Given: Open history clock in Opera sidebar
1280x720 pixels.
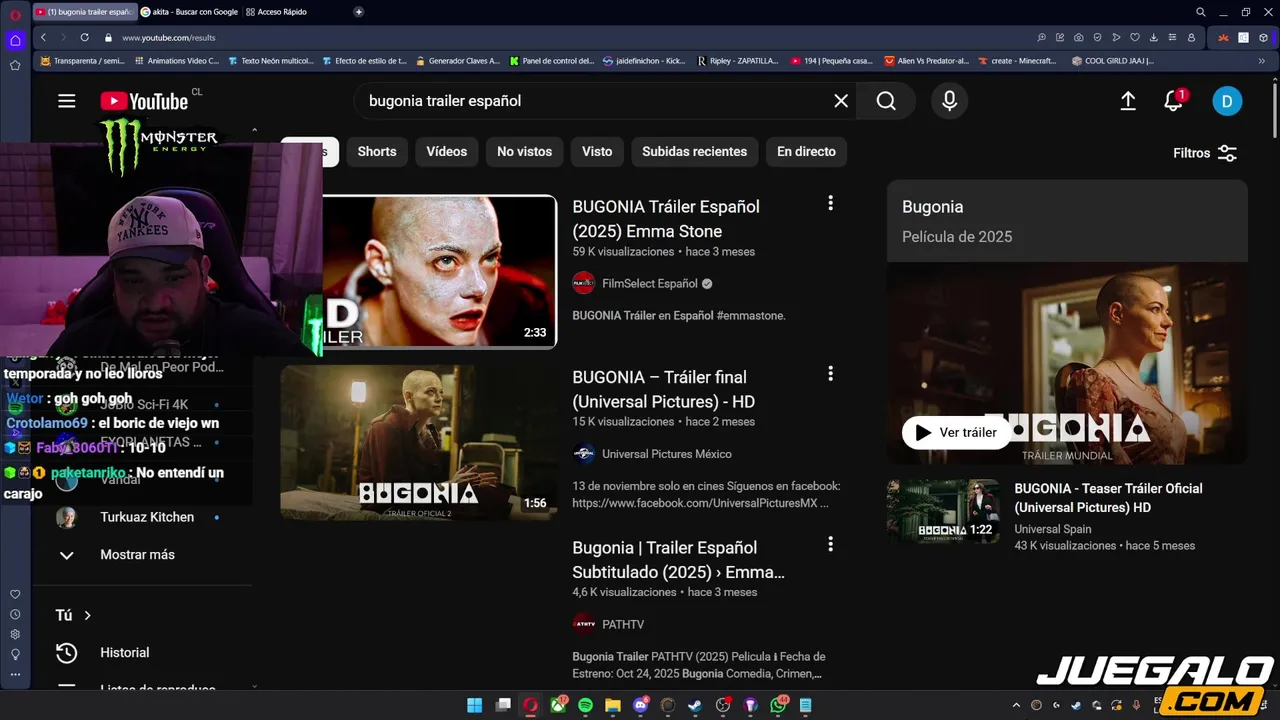Looking at the screenshot, I should tap(15, 614).
